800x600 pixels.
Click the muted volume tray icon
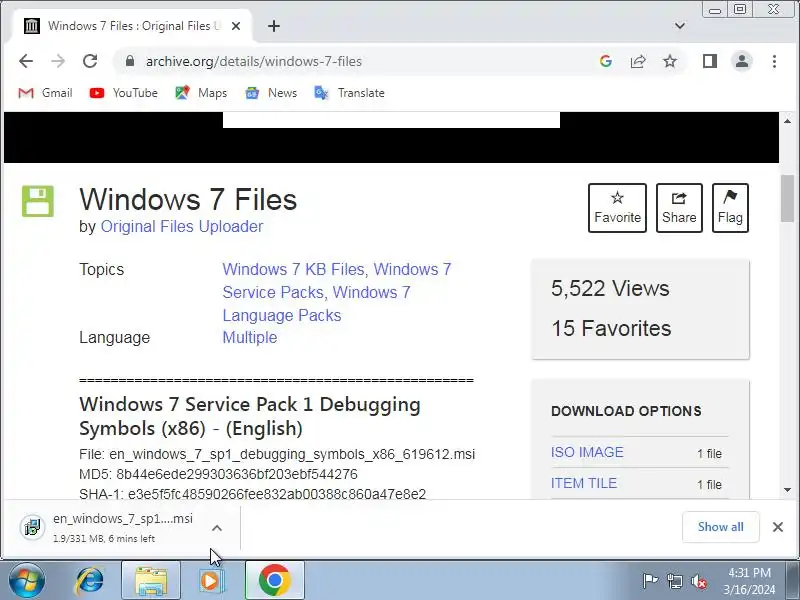coord(698,581)
